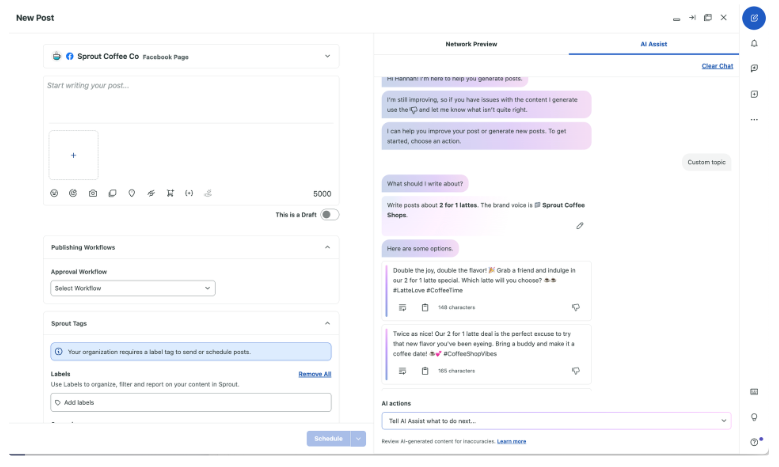779x467 pixels.
Task: Click the Clear Chat link
Action: 717,66
